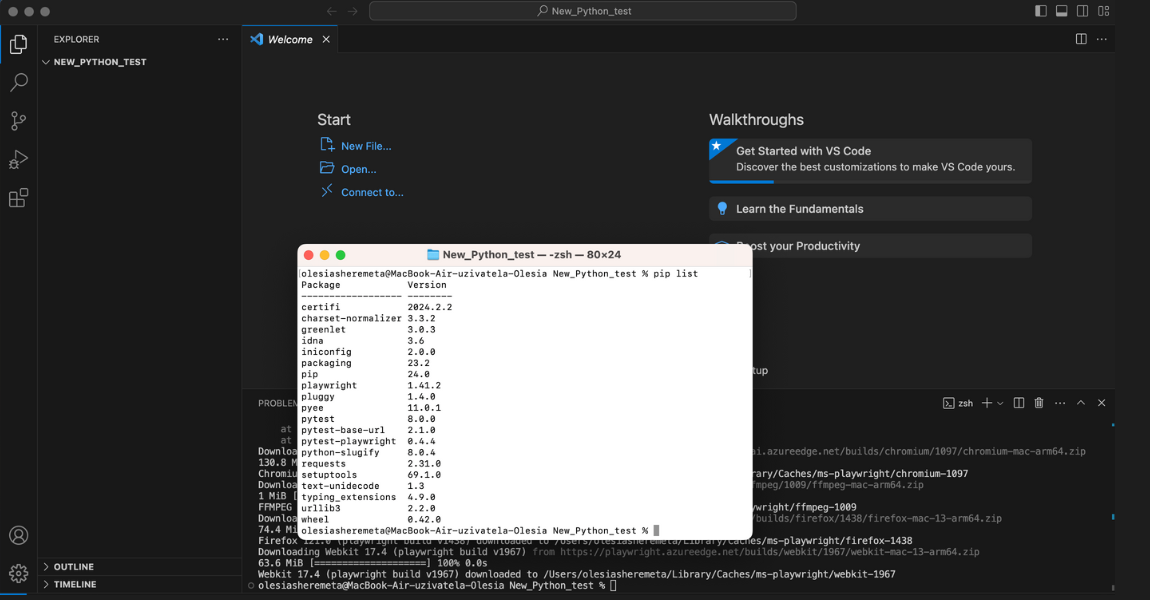
Task: Click the New_Python_test command center search box
Action: 583,11
